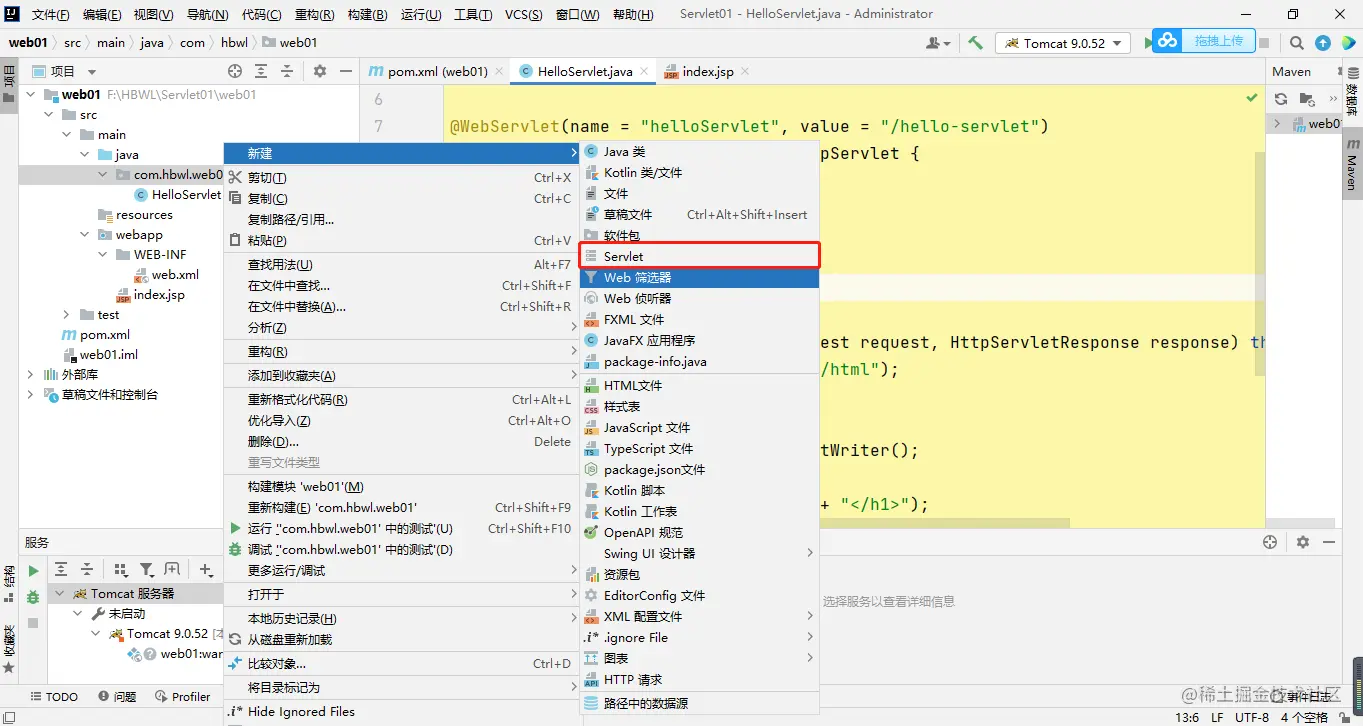Hide the project panel with minus icon

[346, 71]
